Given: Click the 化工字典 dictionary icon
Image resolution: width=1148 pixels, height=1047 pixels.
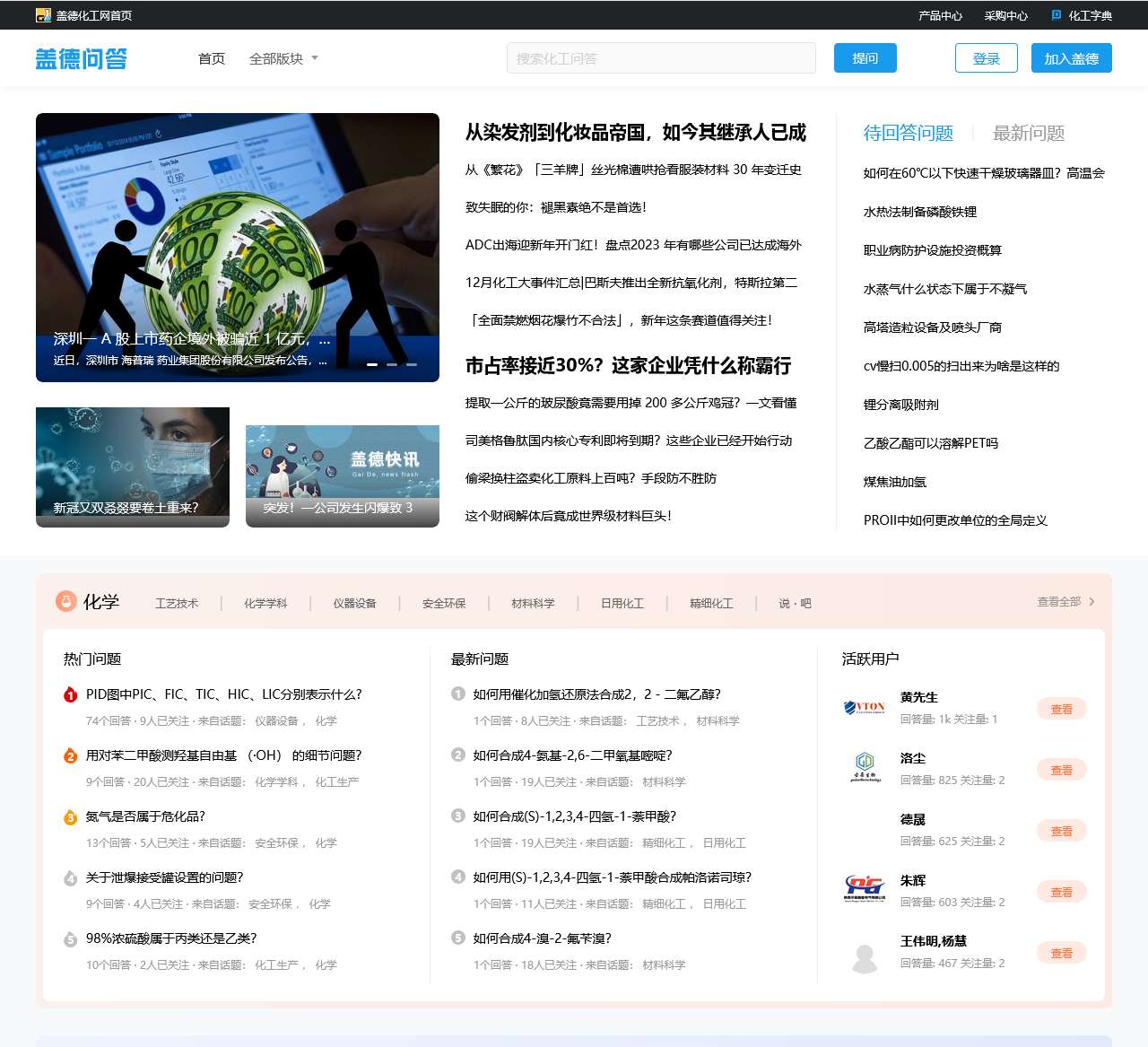Looking at the screenshot, I should click(x=1057, y=15).
